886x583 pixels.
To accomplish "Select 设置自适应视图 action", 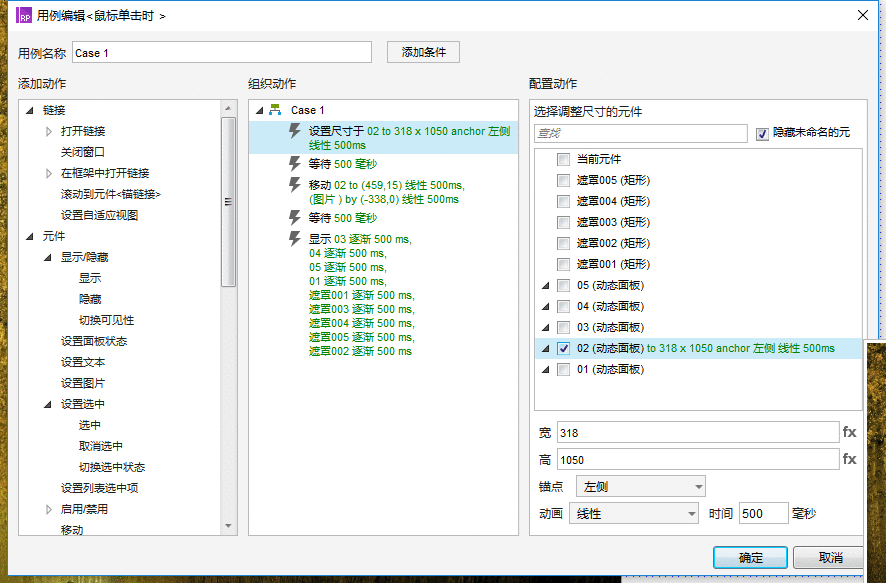I will point(99,215).
